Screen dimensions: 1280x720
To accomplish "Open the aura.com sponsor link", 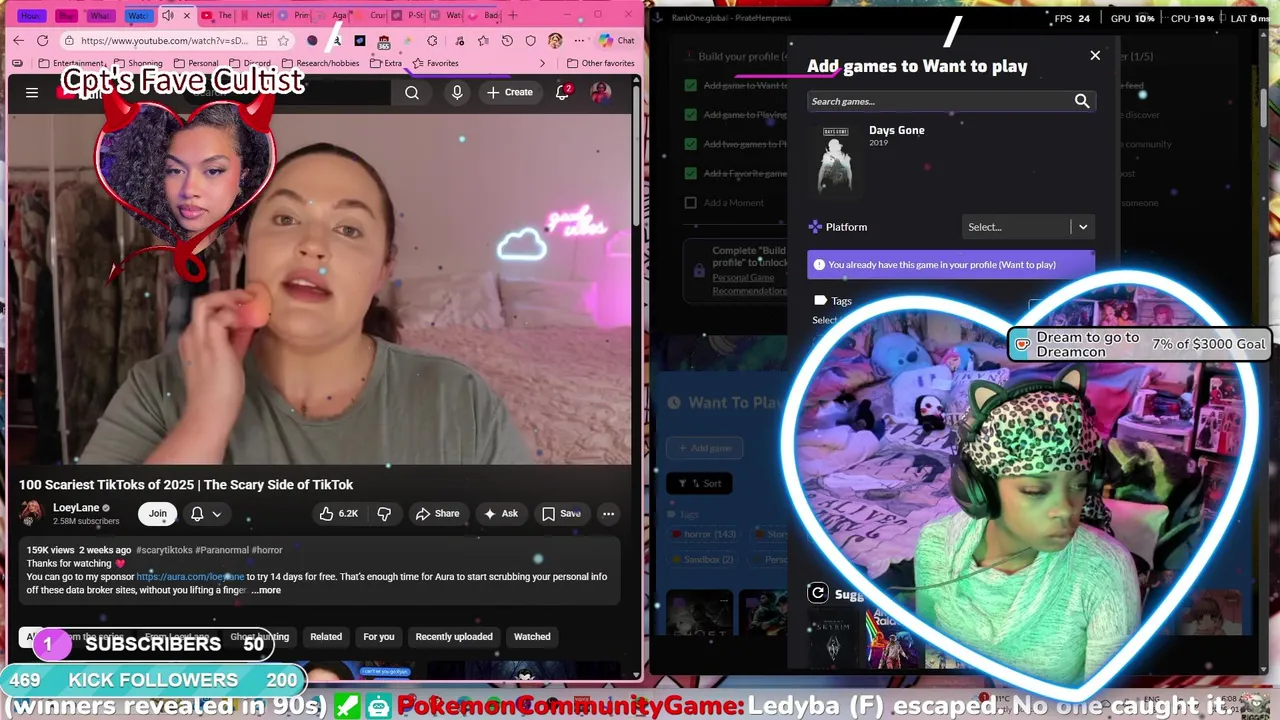I will click(x=190, y=577).
